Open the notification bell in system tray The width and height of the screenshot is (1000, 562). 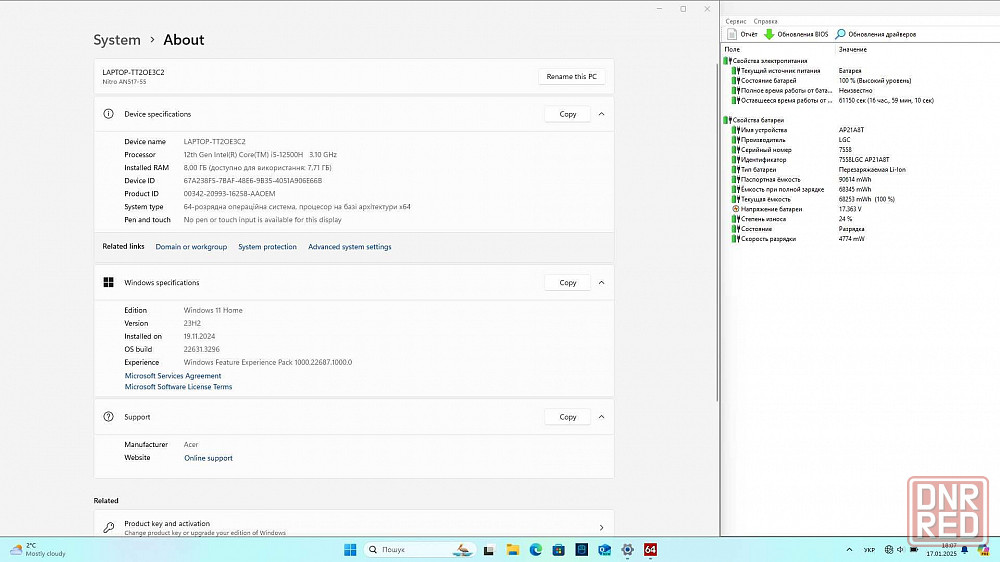pos(965,550)
